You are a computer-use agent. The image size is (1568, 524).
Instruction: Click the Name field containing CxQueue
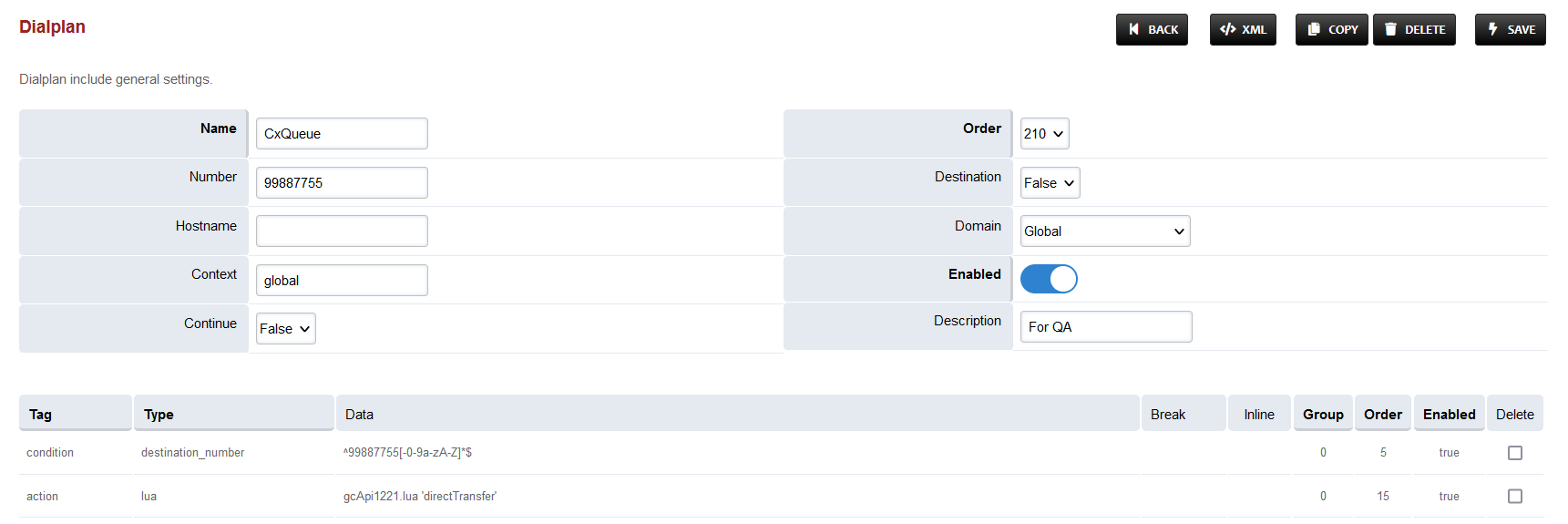point(342,134)
